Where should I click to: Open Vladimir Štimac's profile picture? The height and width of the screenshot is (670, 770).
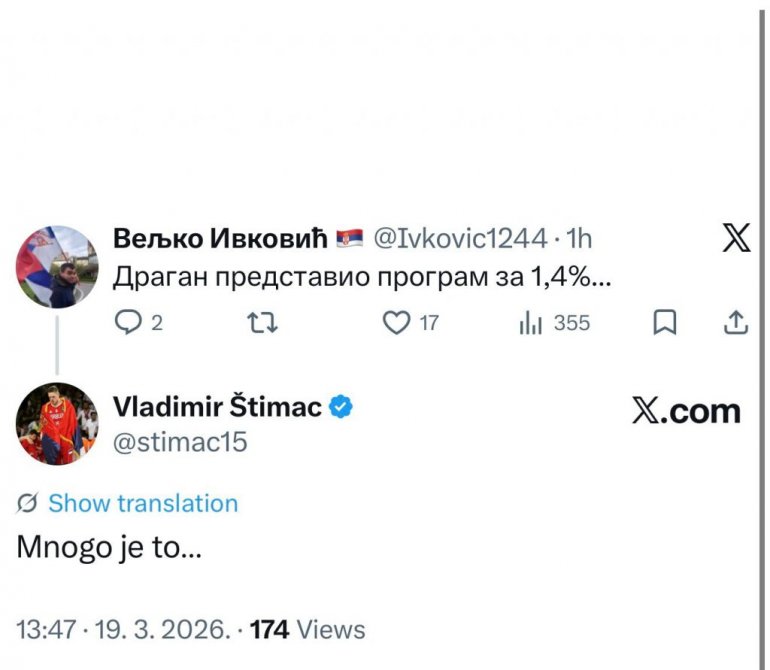click(x=57, y=424)
